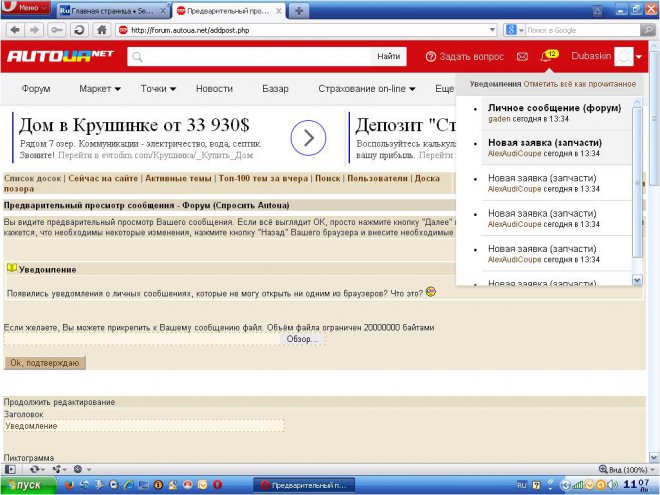Click the Opera home button in toolbar

point(102,30)
